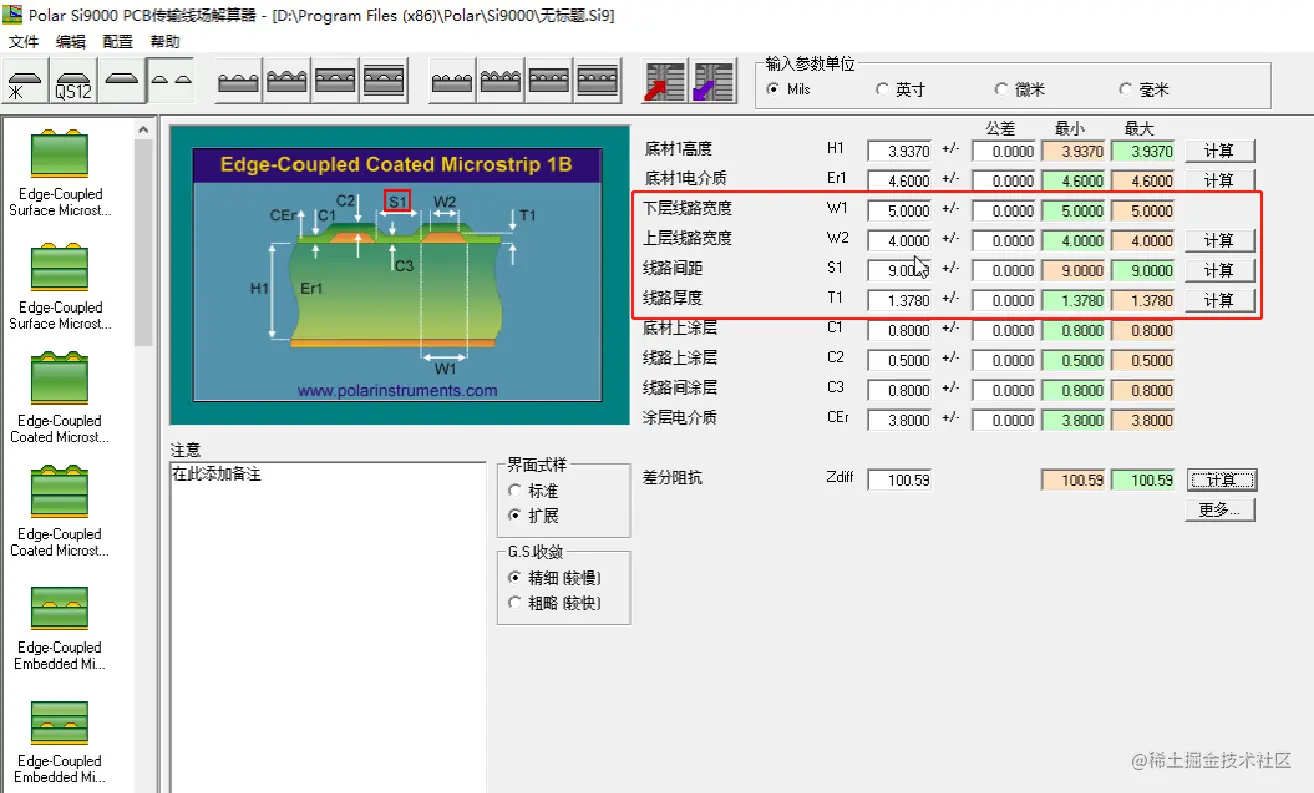Click the H1 minimum value 3.9370

[1073, 151]
